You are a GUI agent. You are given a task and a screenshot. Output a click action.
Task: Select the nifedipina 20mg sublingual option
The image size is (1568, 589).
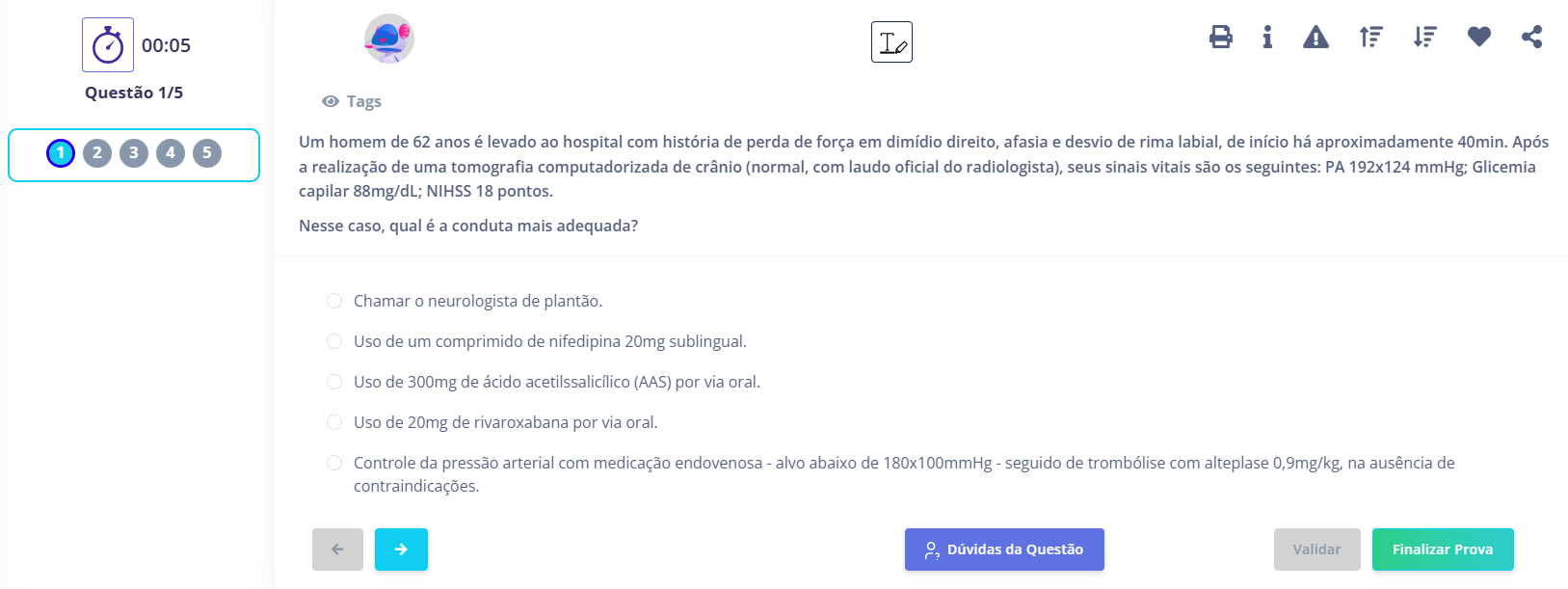click(334, 341)
